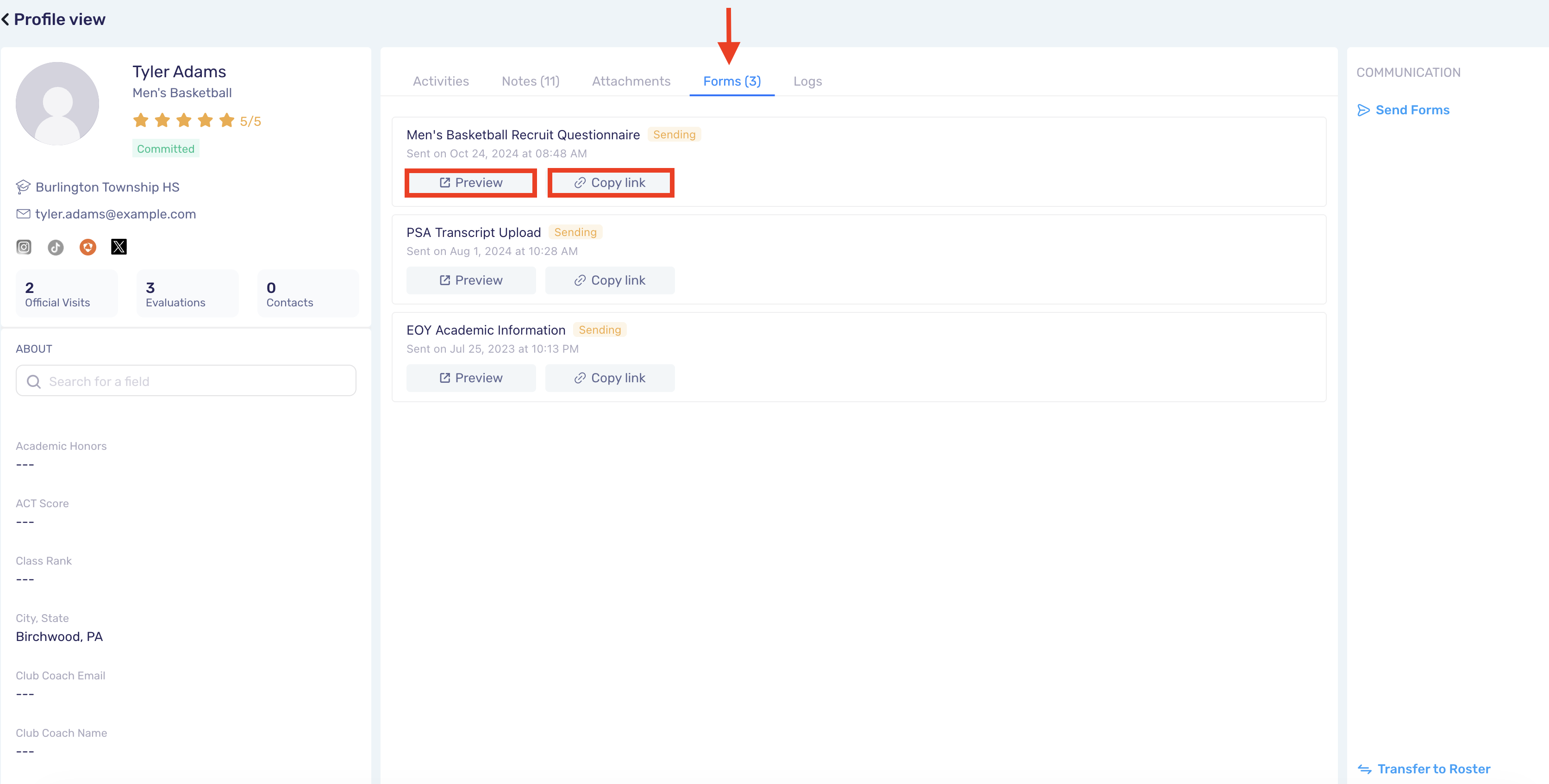The width and height of the screenshot is (1549, 784).
Task: Click the PSA Transcript Upload title
Action: [474, 233]
